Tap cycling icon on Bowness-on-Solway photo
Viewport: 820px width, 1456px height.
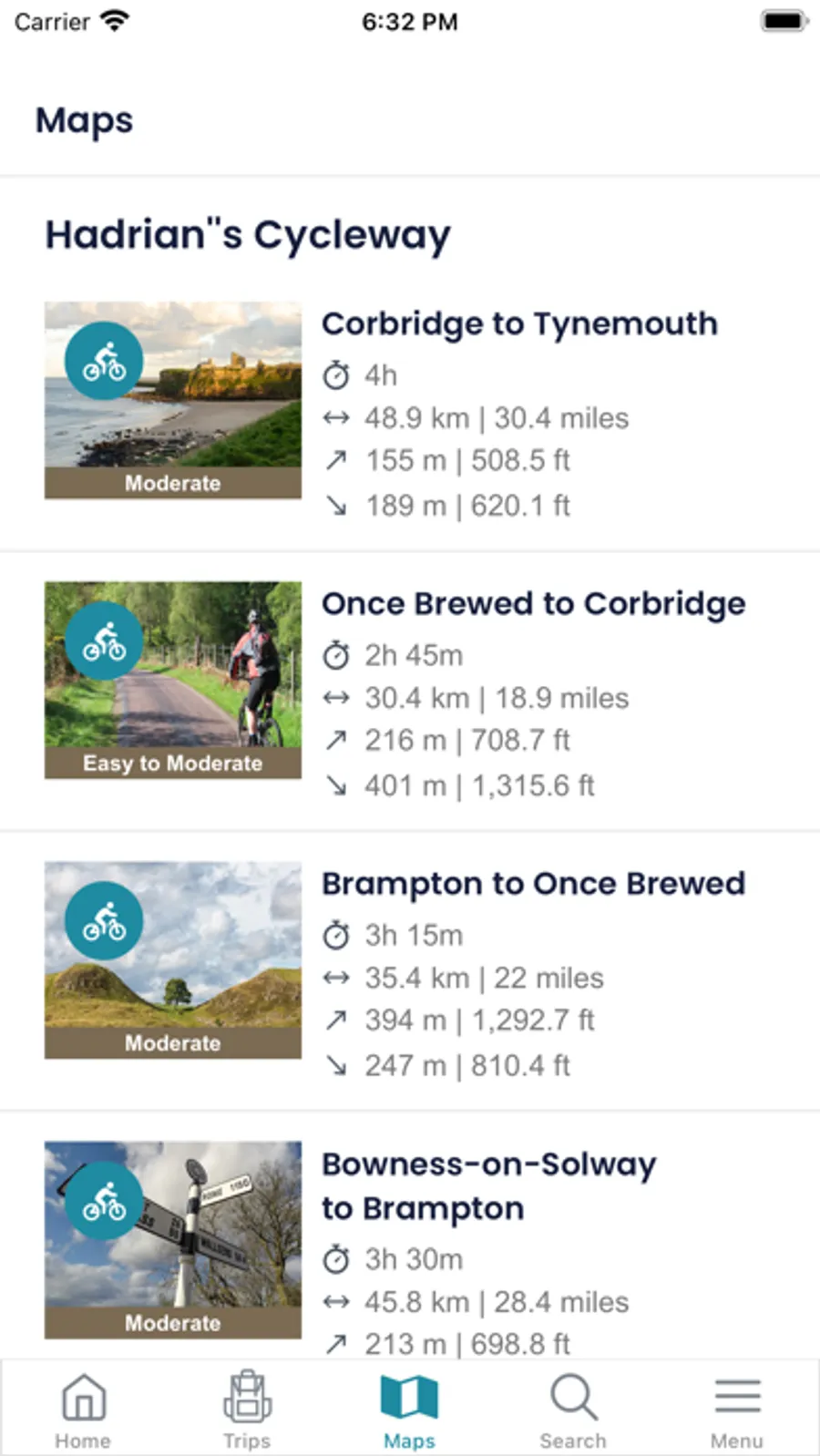[104, 1200]
